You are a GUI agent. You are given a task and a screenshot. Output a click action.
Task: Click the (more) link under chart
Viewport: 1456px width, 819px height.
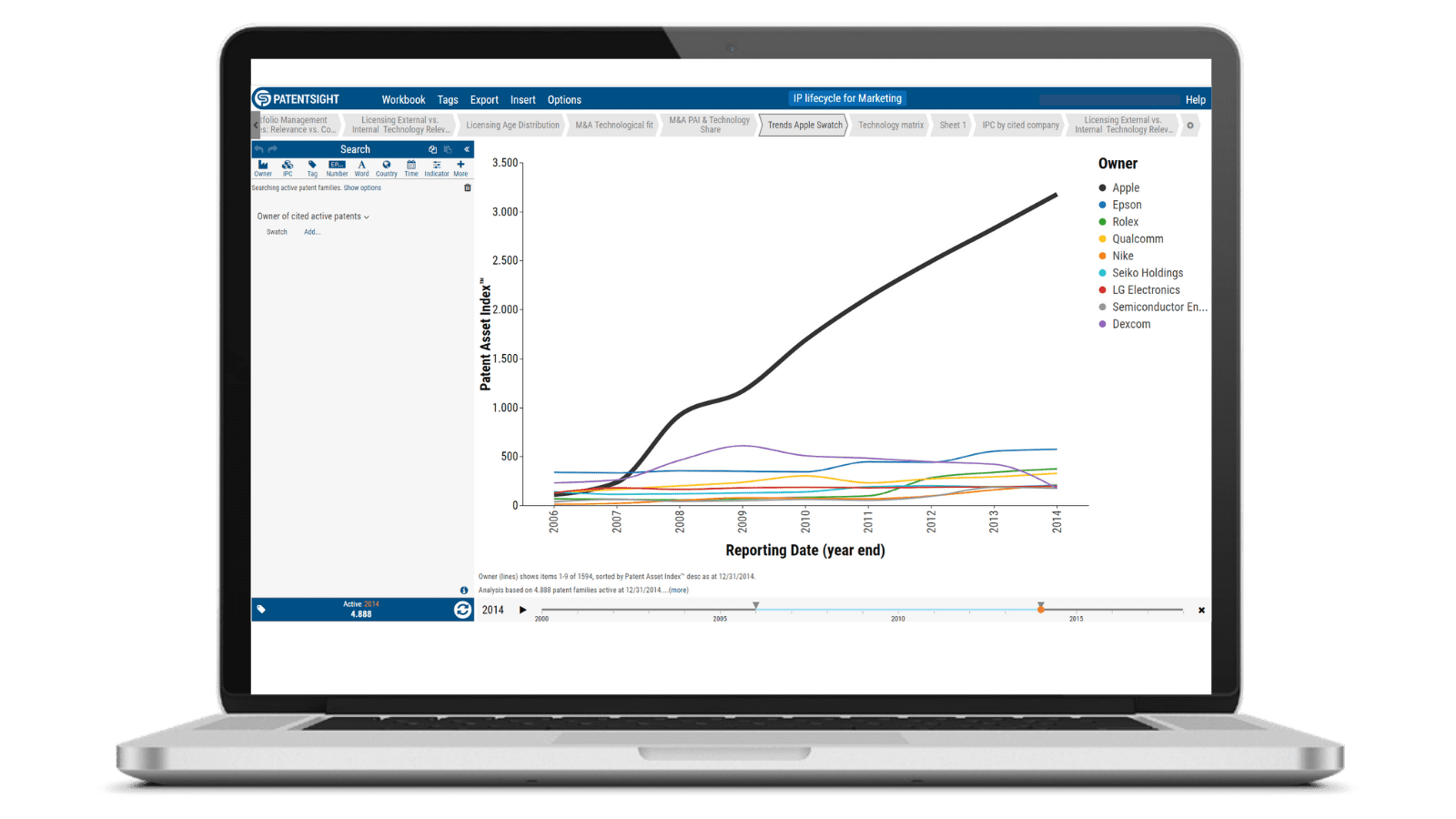(679, 591)
